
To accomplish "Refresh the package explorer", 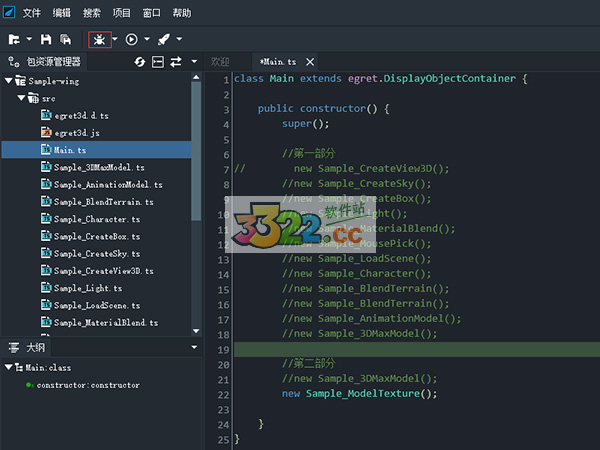I will pos(140,62).
